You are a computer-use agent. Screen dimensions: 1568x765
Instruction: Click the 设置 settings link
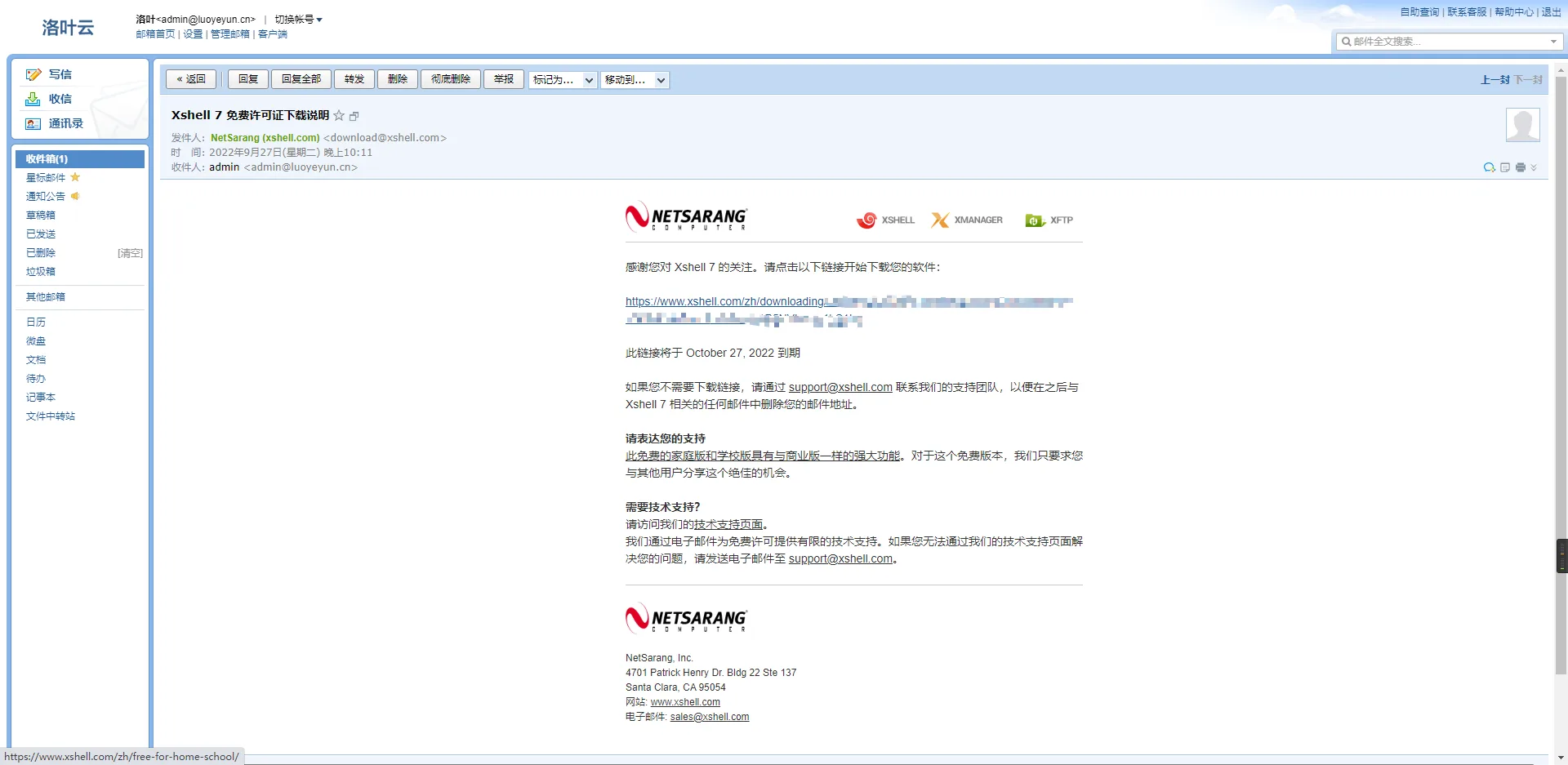pos(193,34)
